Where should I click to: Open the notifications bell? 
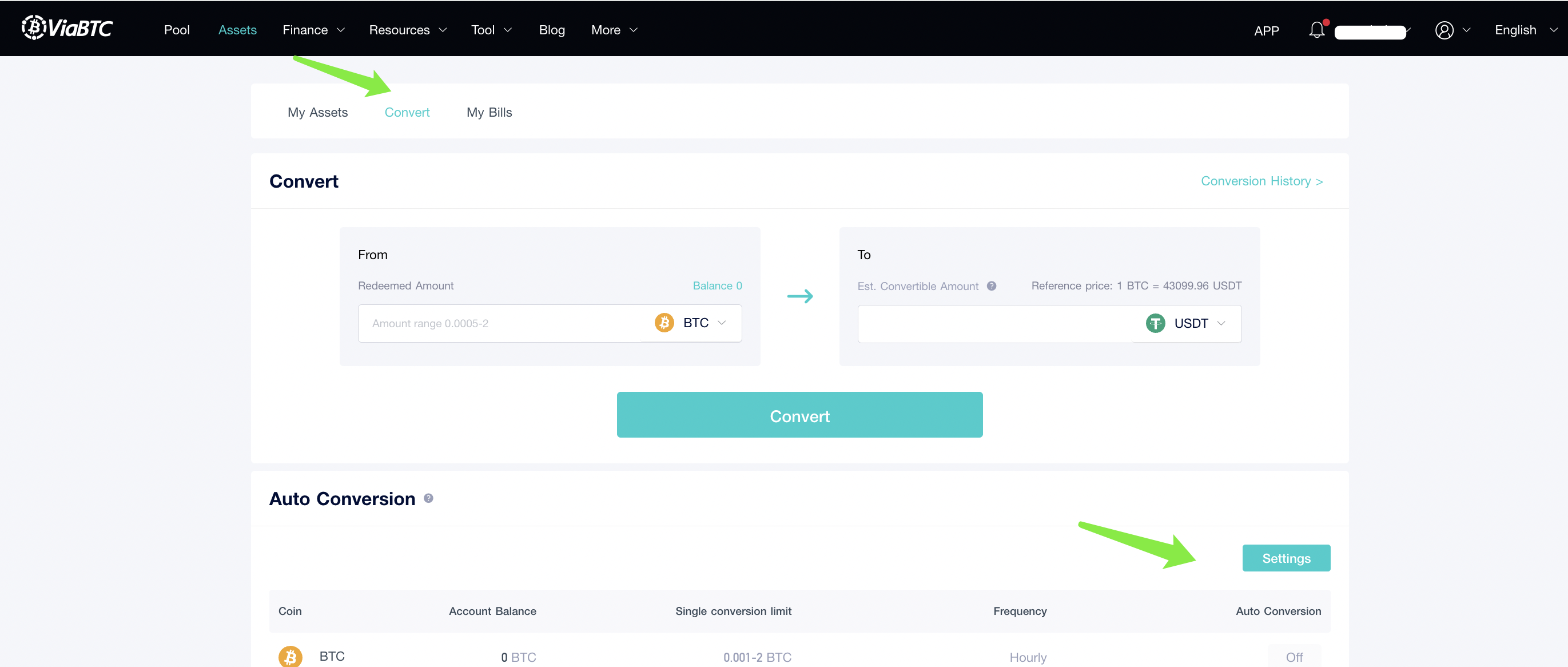(x=1316, y=29)
